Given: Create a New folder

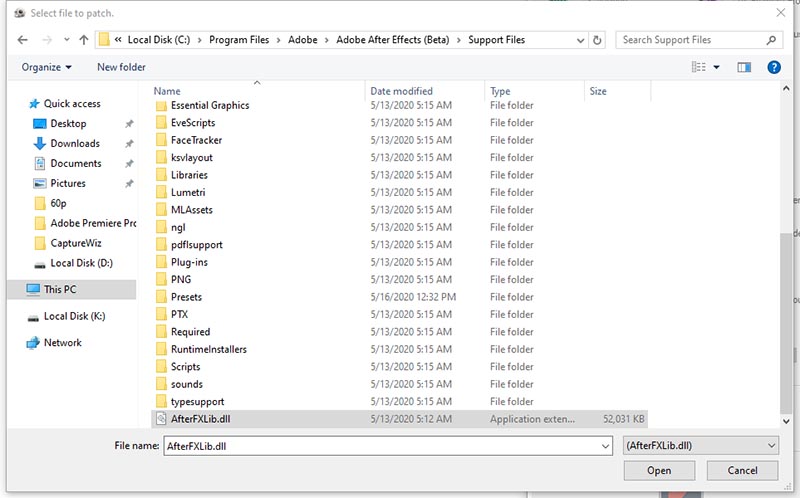Looking at the screenshot, I should [121, 67].
